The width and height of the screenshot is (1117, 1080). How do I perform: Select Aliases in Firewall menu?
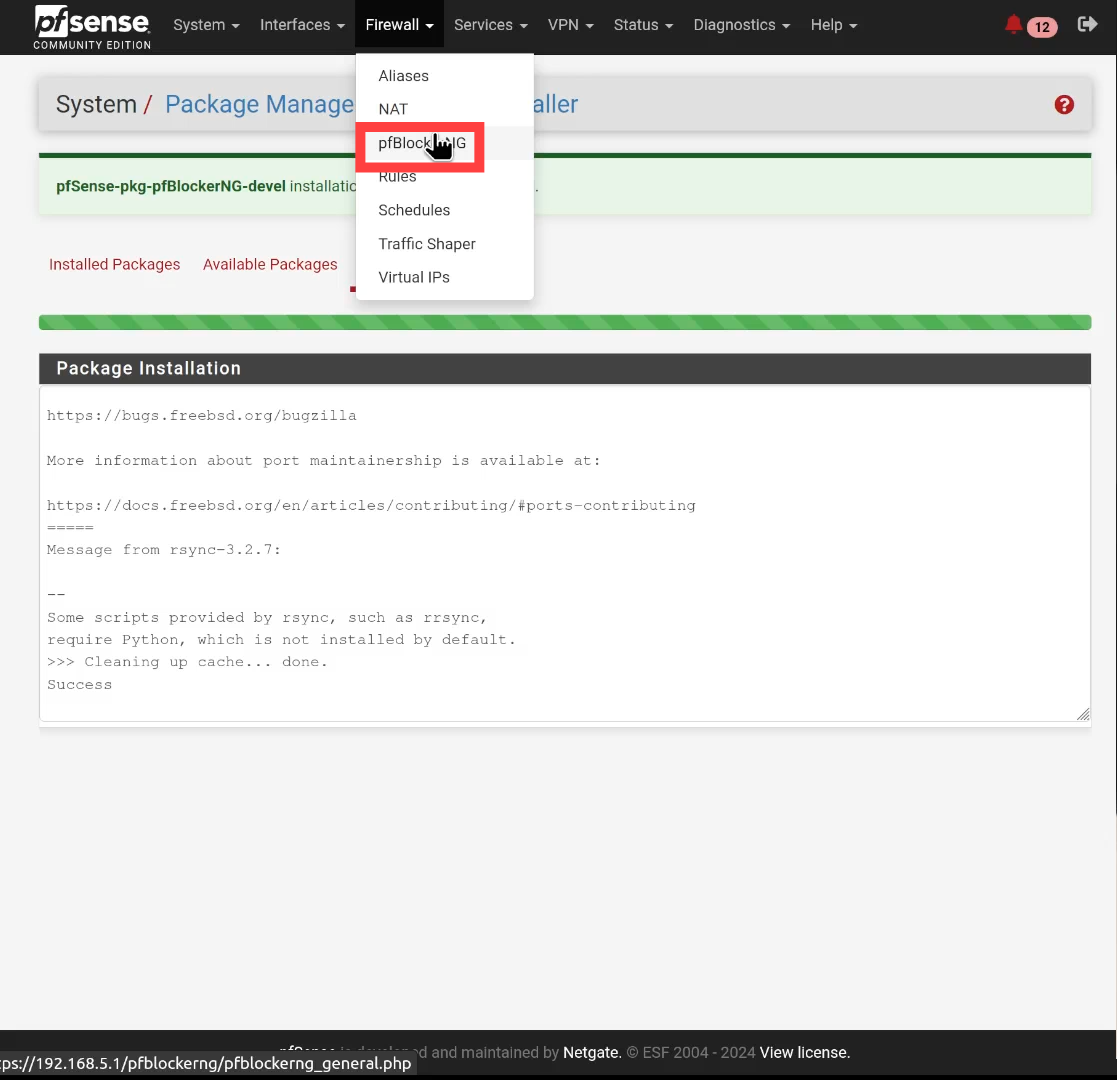click(445, 76)
